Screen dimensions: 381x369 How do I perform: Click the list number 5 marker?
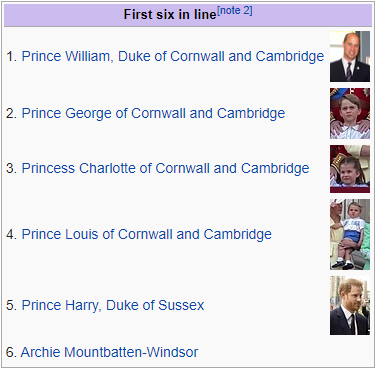pos(11,305)
